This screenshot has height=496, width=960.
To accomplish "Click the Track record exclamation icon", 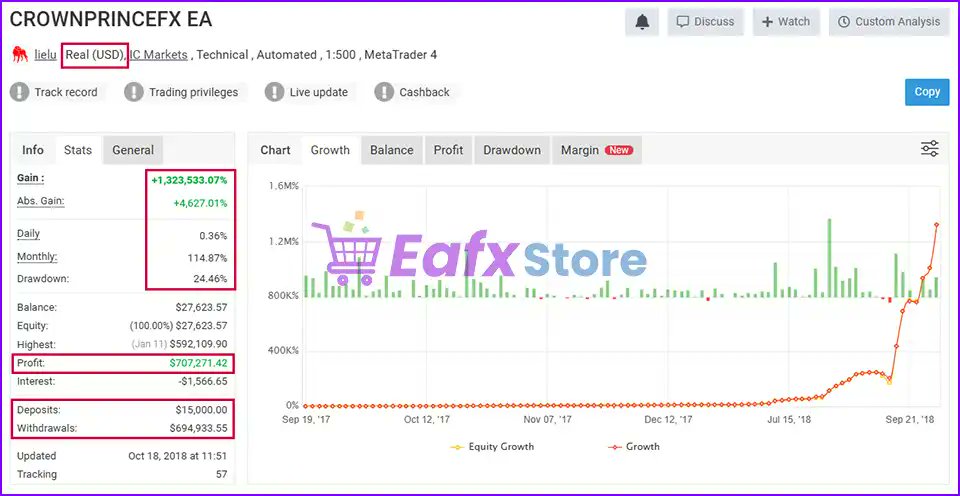I will pos(20,92).
